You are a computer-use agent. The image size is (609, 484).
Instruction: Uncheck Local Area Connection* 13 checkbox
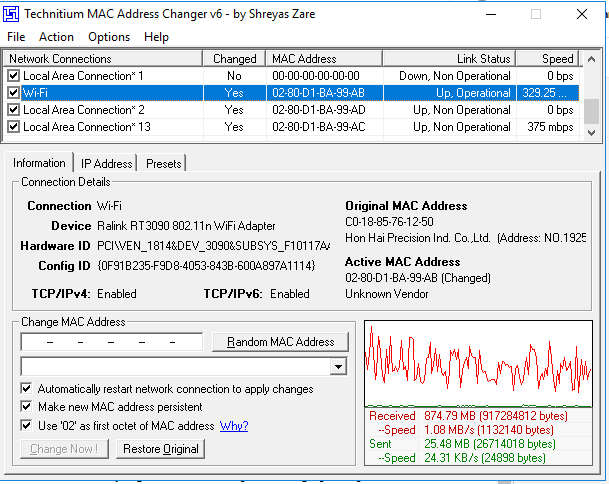pyautogui.click(x=14, y=127)
